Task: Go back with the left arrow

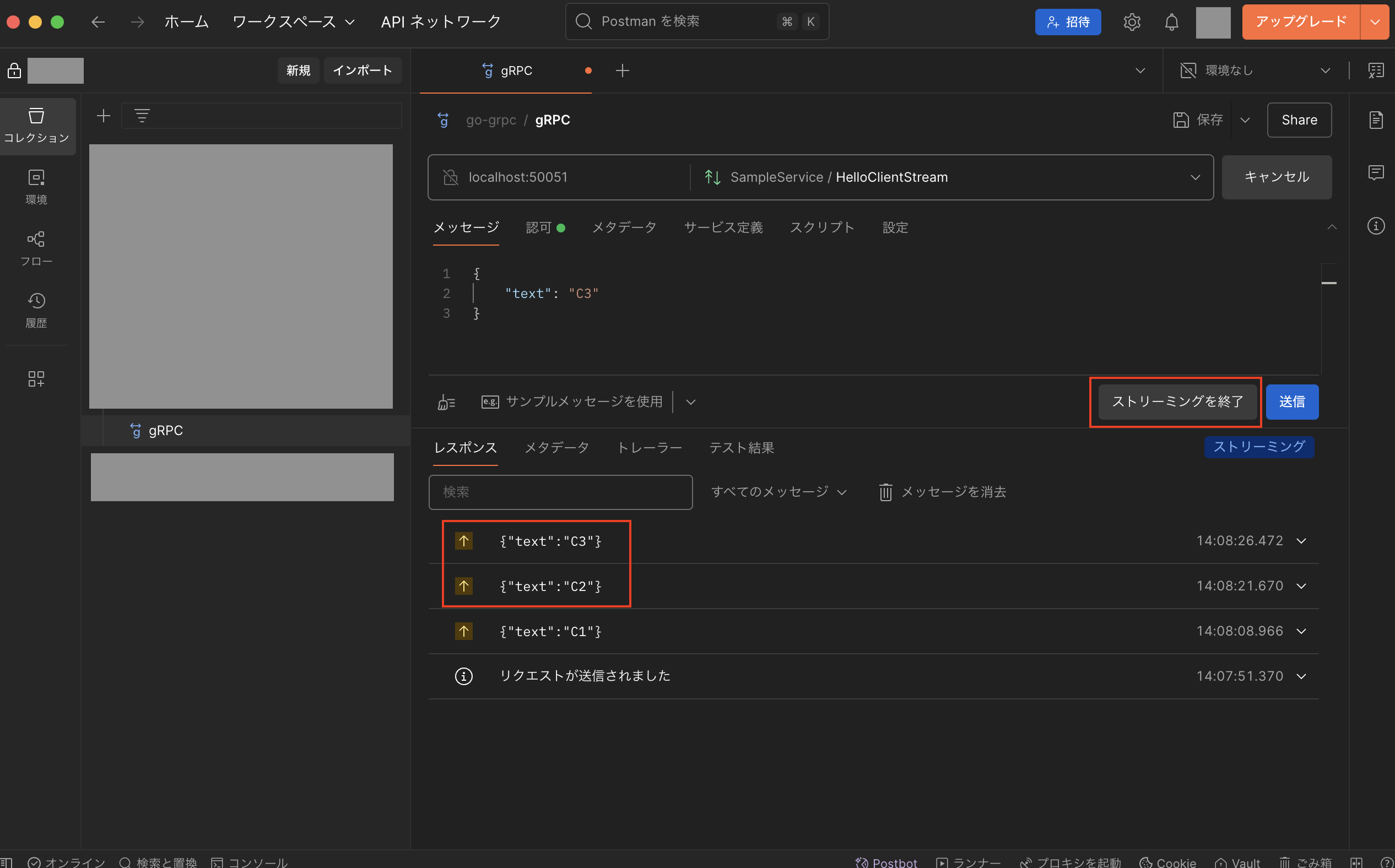Action: [x=98, y=22]
